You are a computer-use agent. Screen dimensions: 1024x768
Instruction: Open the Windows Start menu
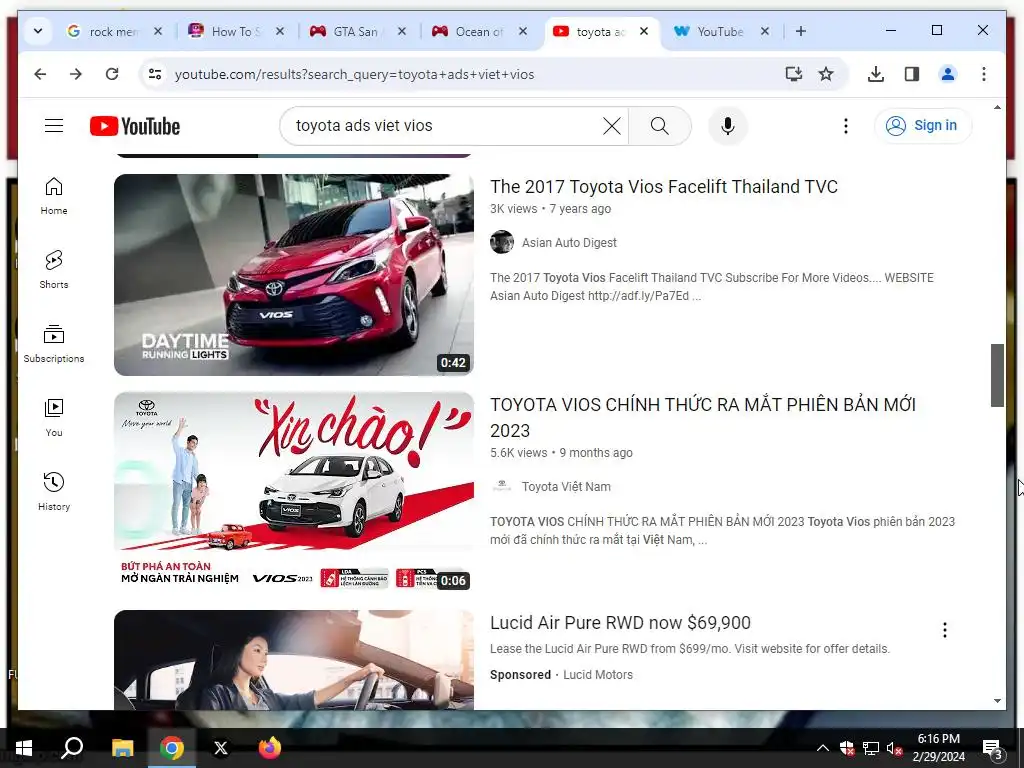[24, 748]
